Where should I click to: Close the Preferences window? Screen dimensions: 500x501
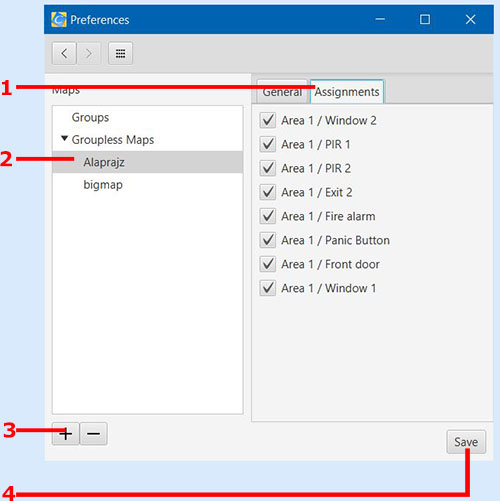pyautogui.click(x=470, y=19)
